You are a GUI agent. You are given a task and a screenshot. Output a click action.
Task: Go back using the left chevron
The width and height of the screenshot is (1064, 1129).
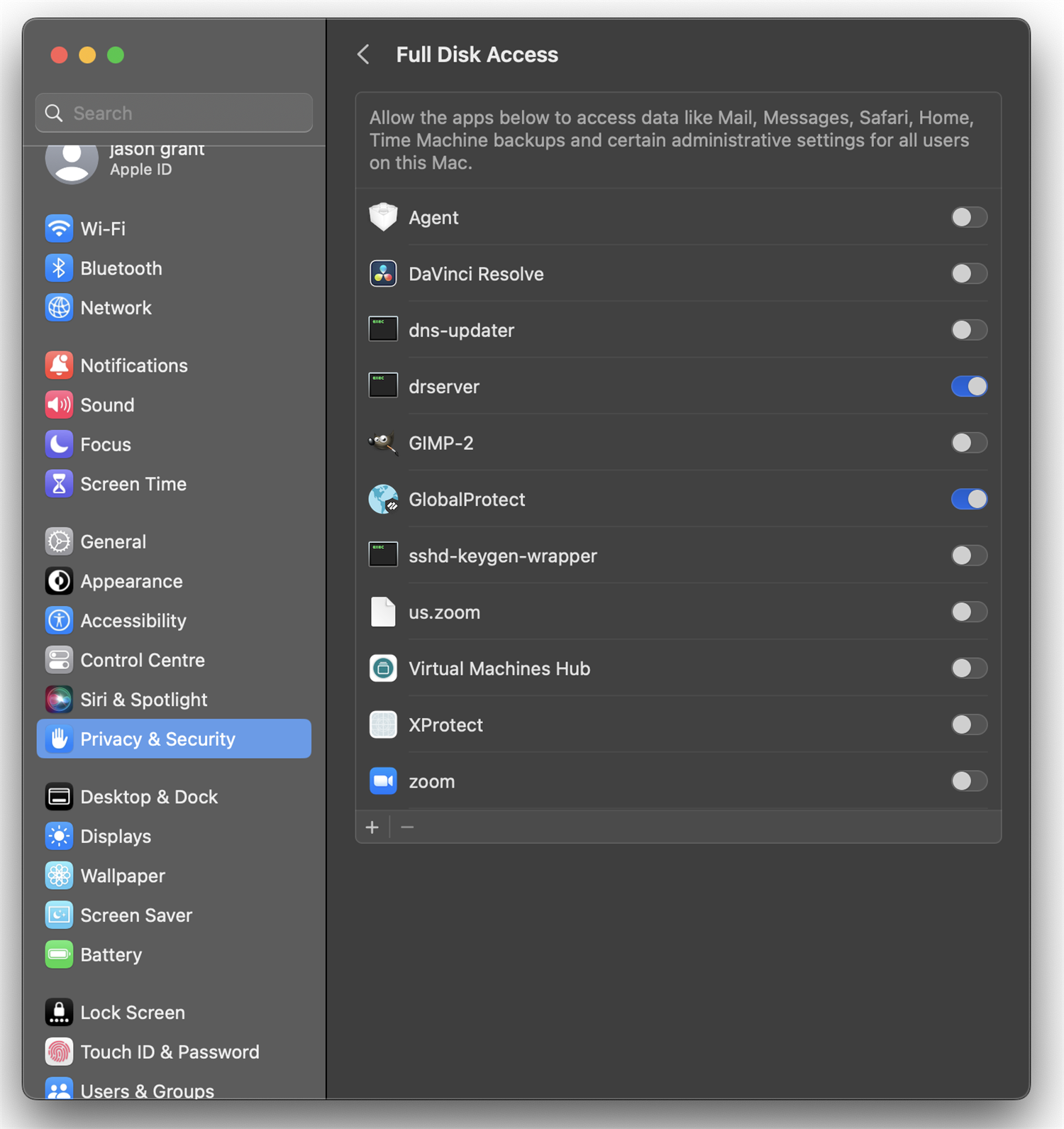pyautogui.click(x=364, y=55)
